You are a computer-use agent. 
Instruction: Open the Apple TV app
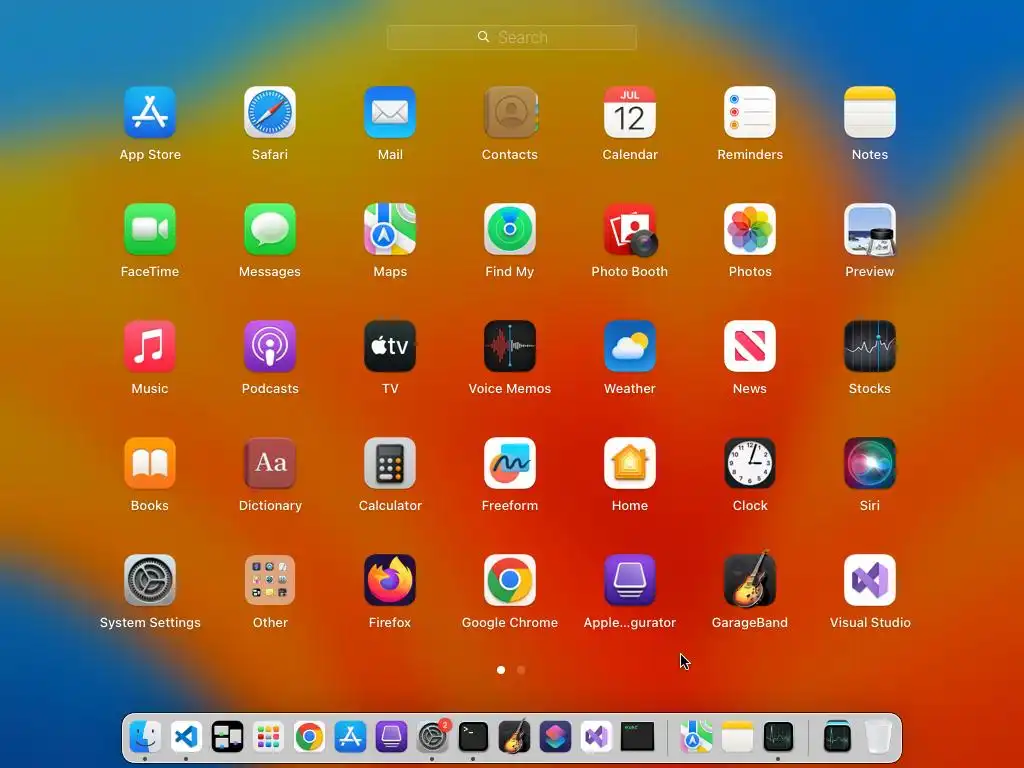(x=390, y=346)
